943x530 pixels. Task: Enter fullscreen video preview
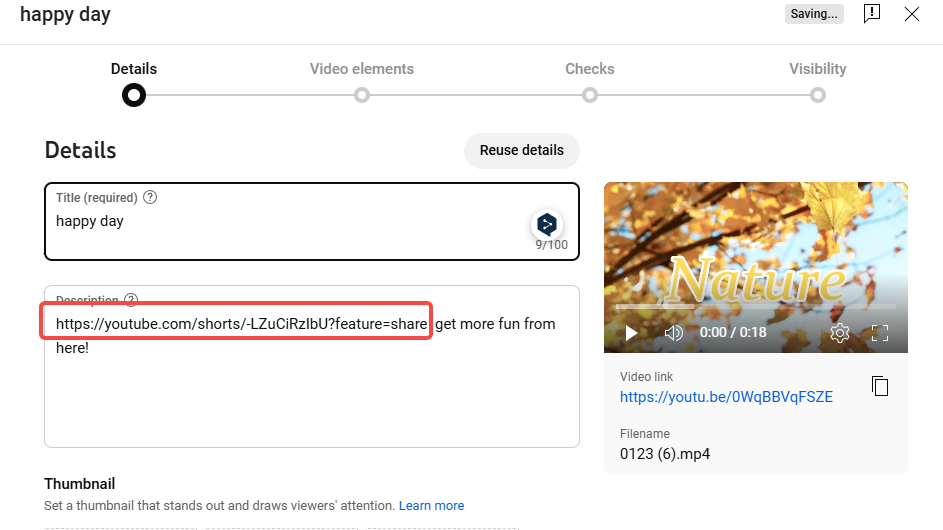(880, 333)
